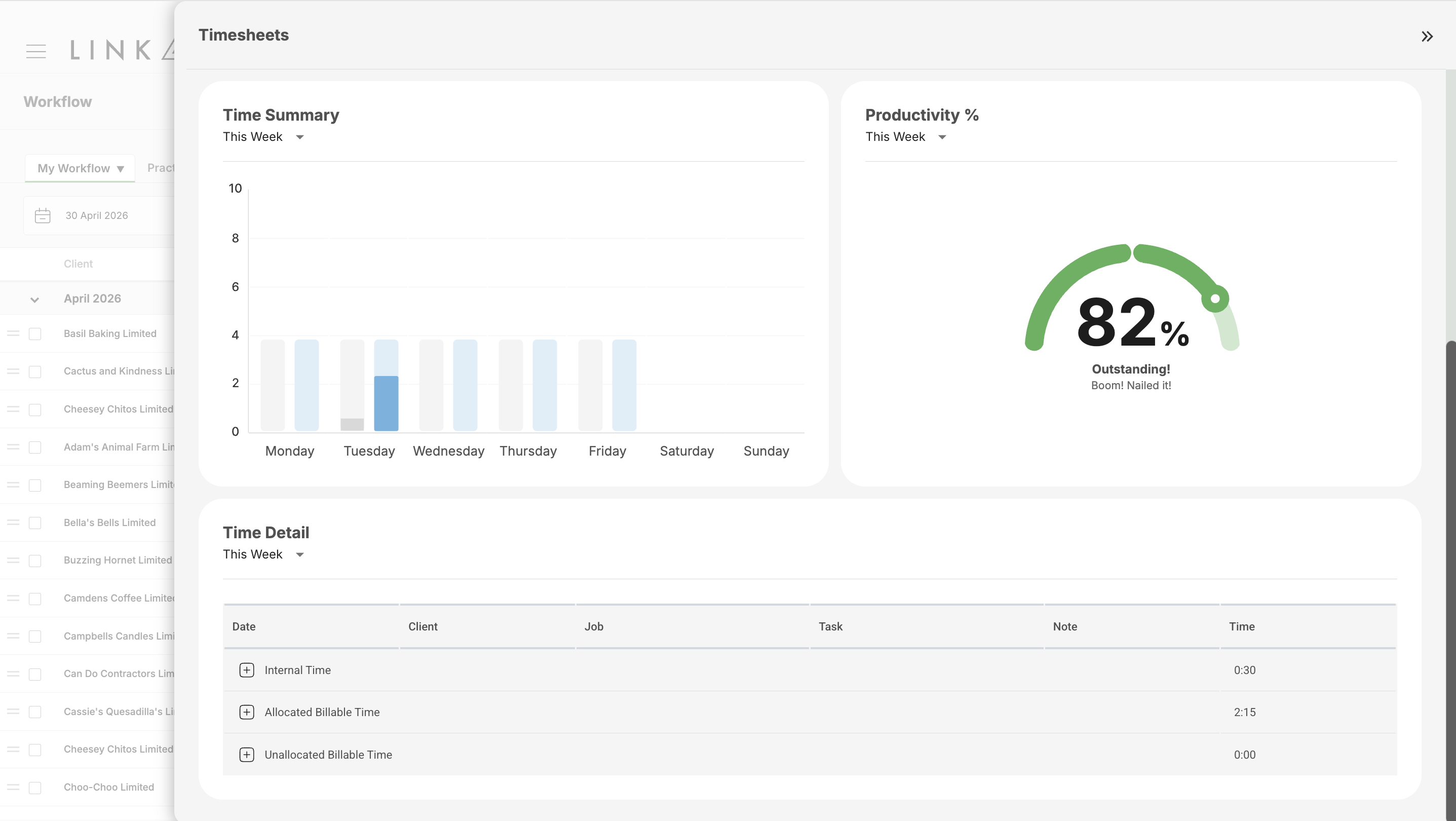This screenshot has width=1456, height=821.
Task: Grab the drag handle for Camdens Coffee
Action: pos(13,598)
